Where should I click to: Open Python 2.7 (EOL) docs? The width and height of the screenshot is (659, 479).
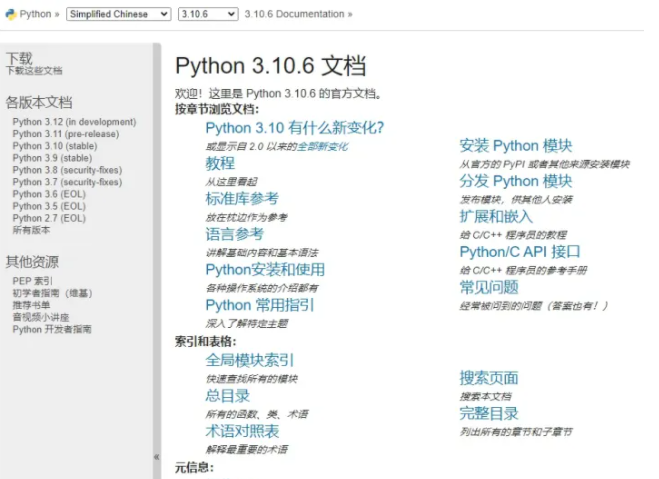point(49,218)
